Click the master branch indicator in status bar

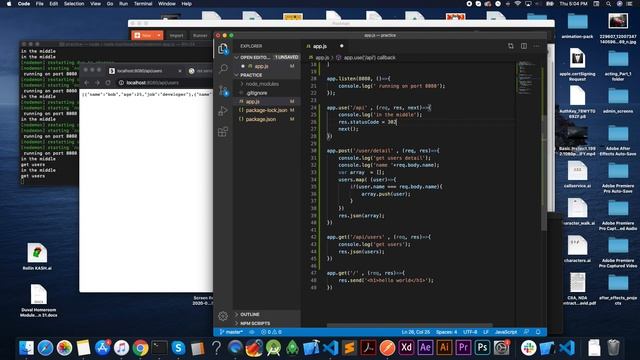point(231,332)
